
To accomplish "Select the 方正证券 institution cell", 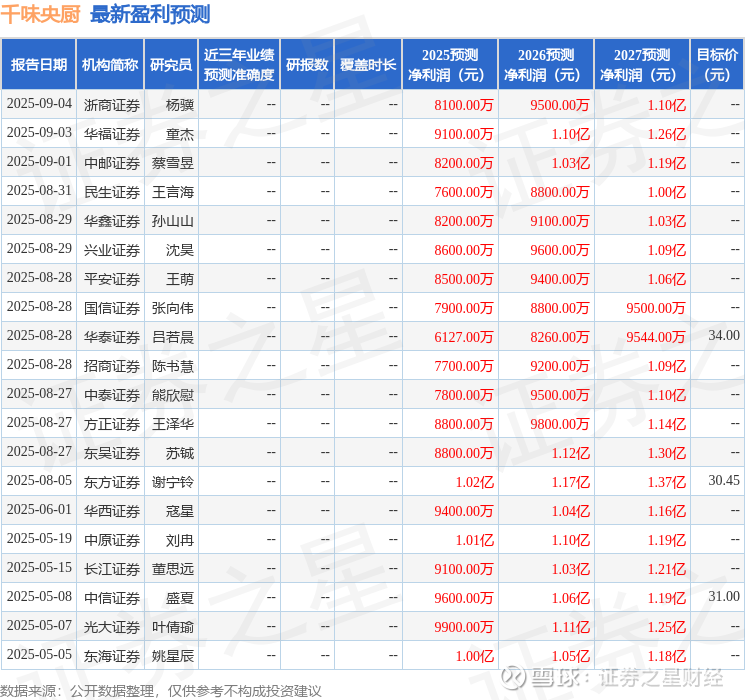I will [x=112, y=423].
